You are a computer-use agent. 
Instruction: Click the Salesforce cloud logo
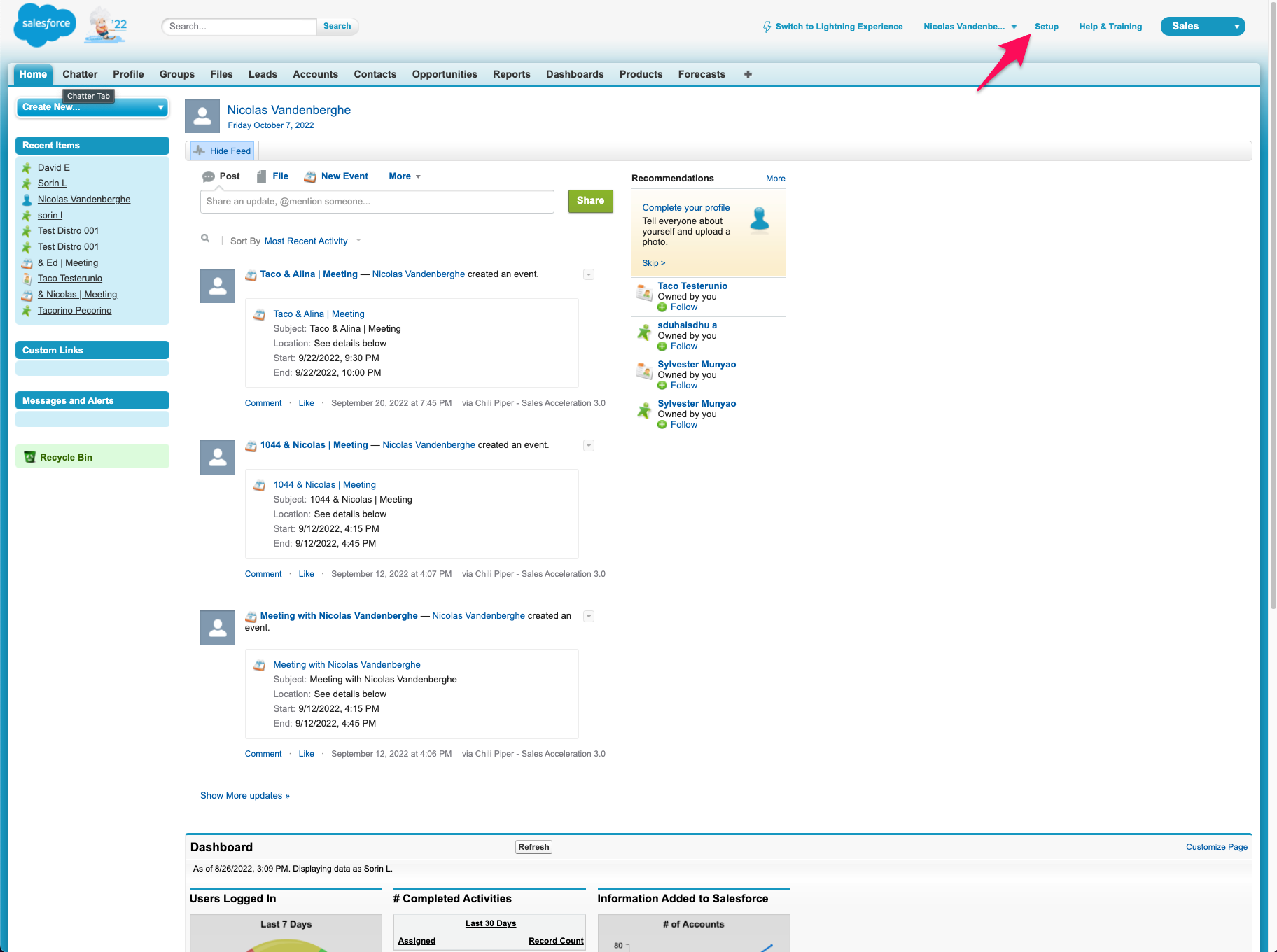pyautogui.click(x=45, y=24)
